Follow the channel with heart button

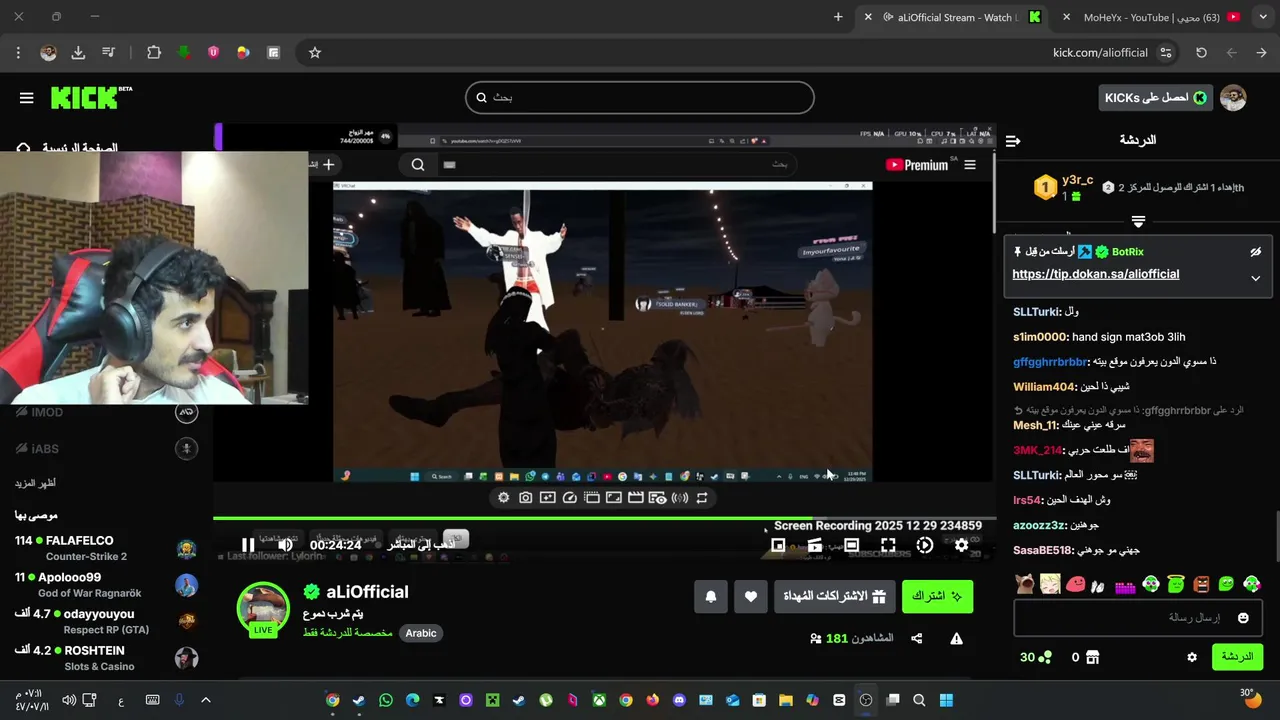click(x=751, y=596)
